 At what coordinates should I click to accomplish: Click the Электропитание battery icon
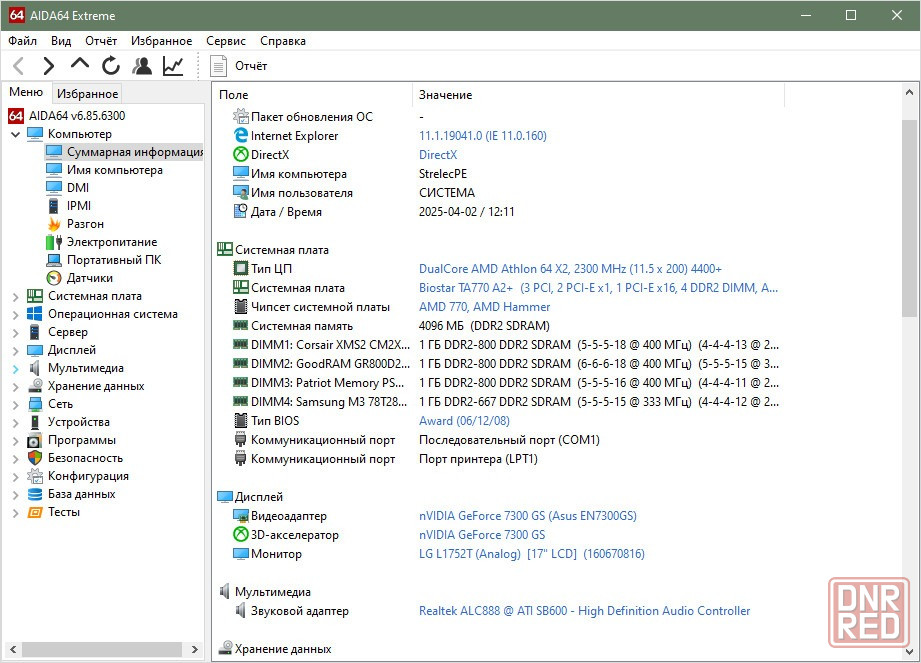point(53,242)
